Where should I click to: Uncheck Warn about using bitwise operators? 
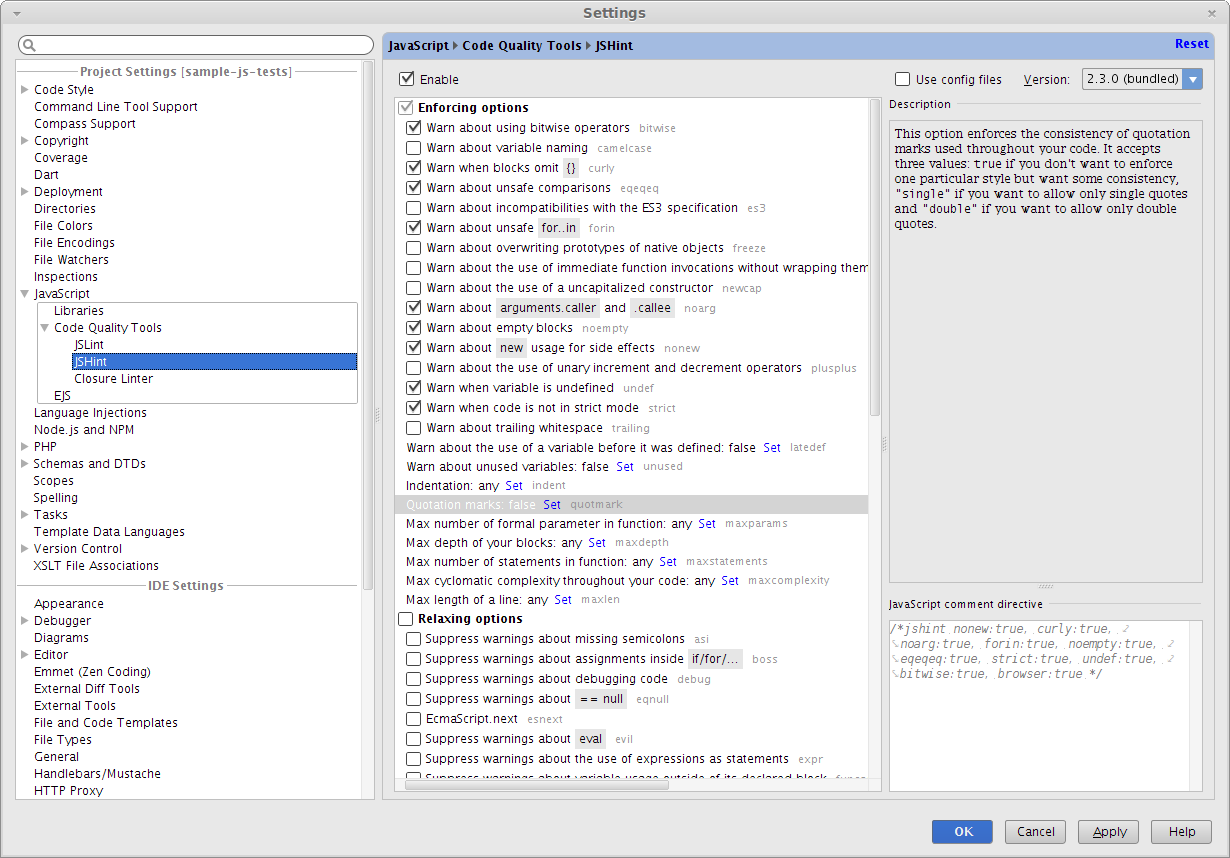413,128
